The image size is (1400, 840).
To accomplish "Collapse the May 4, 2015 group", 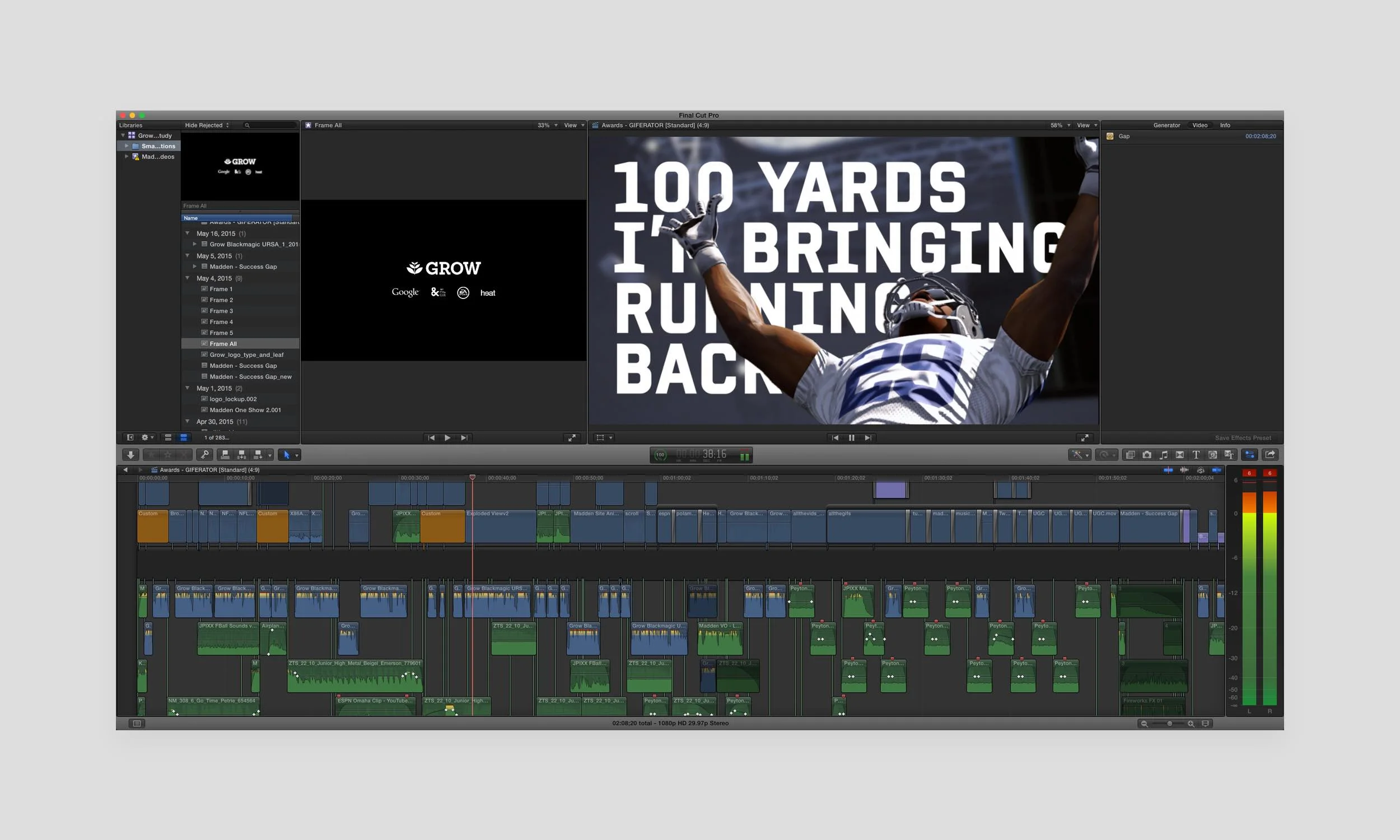I will tap(187, 278).
